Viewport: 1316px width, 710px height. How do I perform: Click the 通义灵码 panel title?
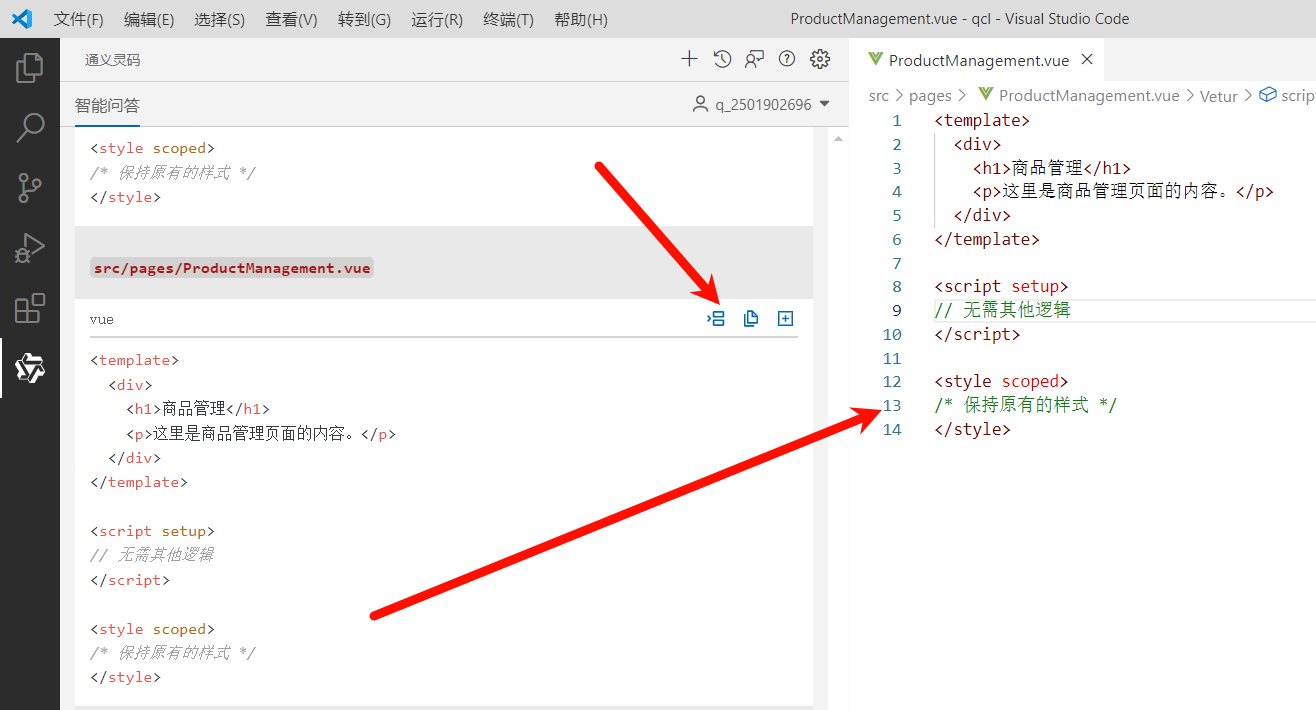(x=113, y=60)
